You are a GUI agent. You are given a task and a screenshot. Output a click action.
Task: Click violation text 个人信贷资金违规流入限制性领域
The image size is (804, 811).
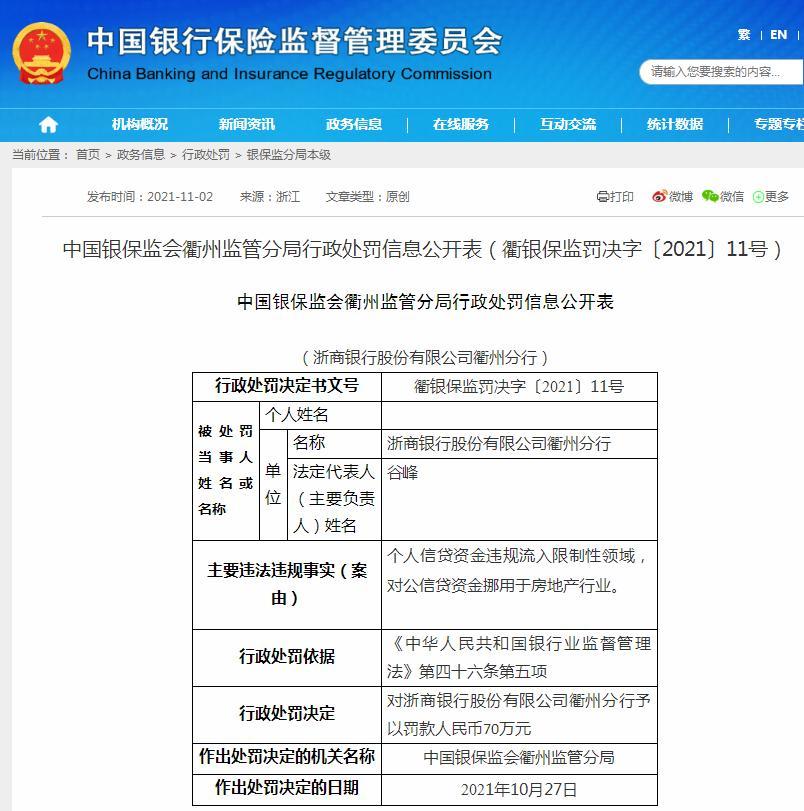click(x=511, y=556)
